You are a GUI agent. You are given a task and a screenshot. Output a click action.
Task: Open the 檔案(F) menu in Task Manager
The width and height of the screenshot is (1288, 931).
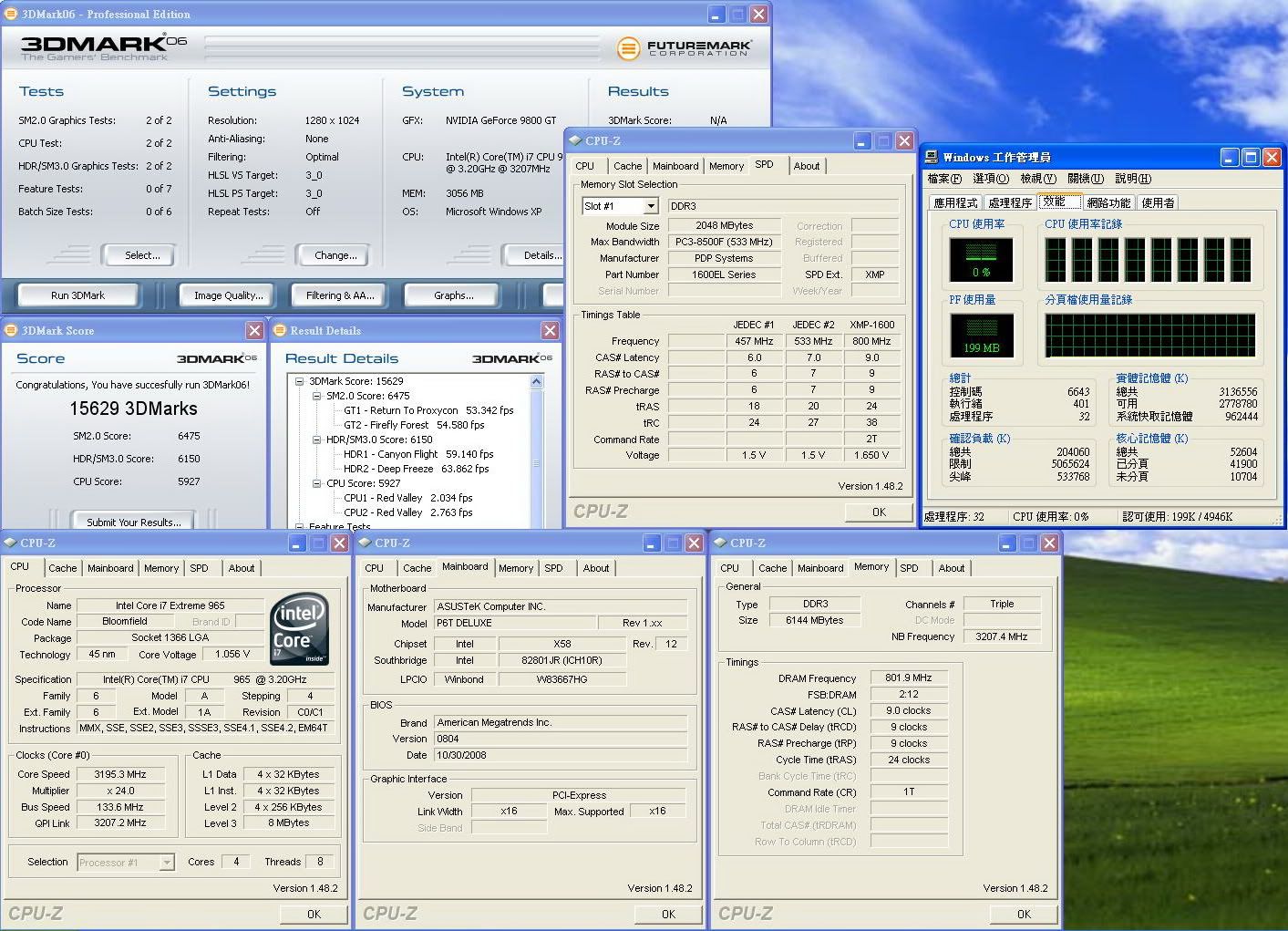pyautogui.click(x=944, y=179)
